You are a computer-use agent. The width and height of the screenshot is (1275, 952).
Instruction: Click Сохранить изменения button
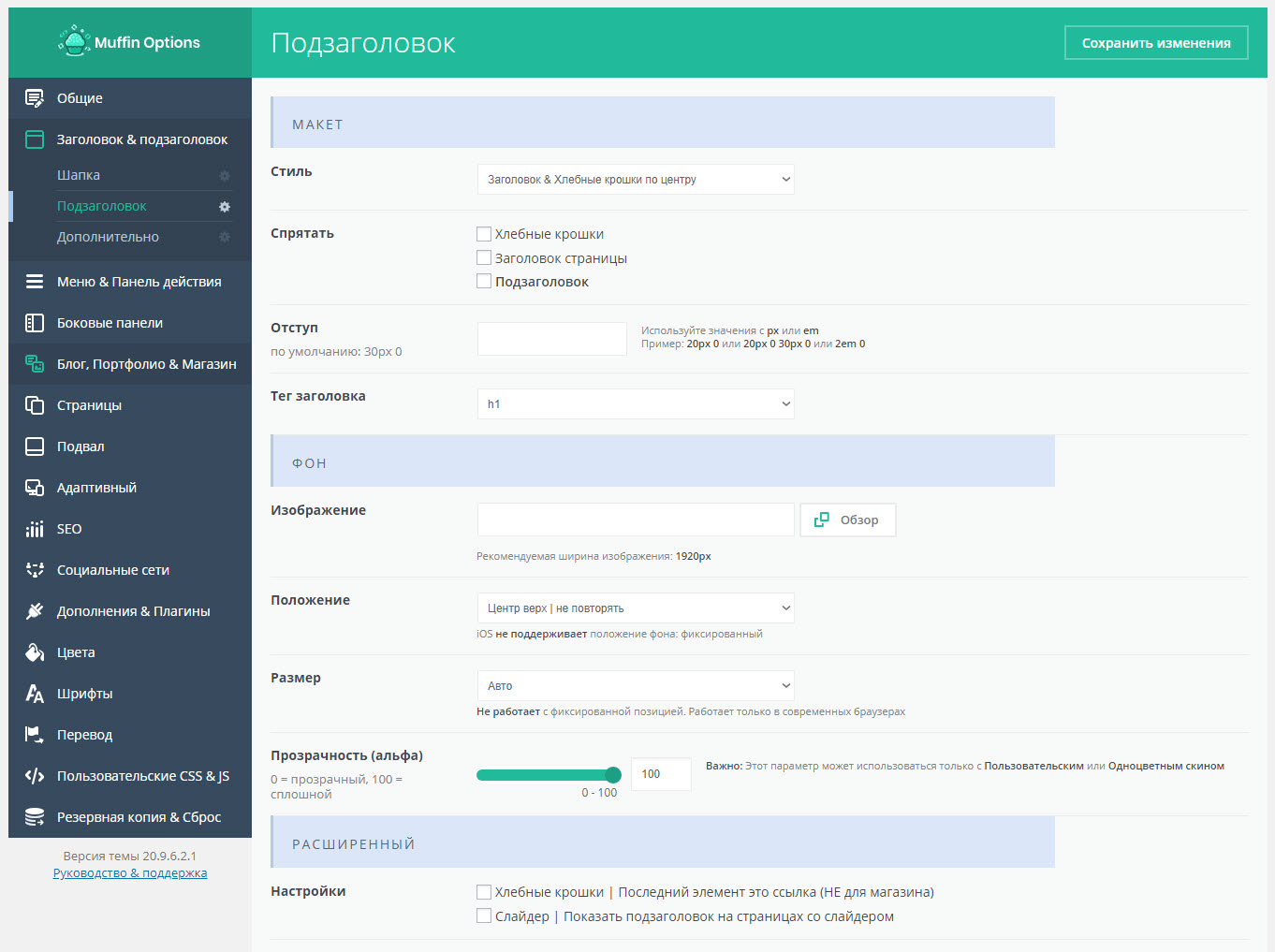tap(1156, 43)
